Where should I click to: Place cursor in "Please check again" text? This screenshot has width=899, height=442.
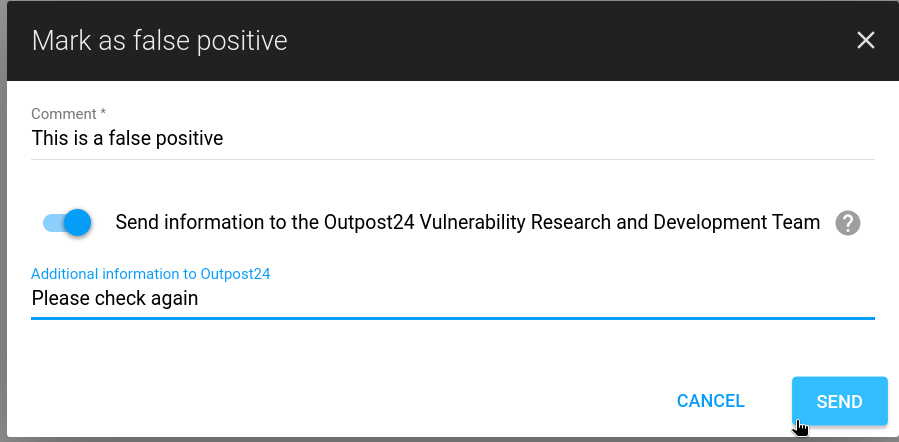click(115, 298)
